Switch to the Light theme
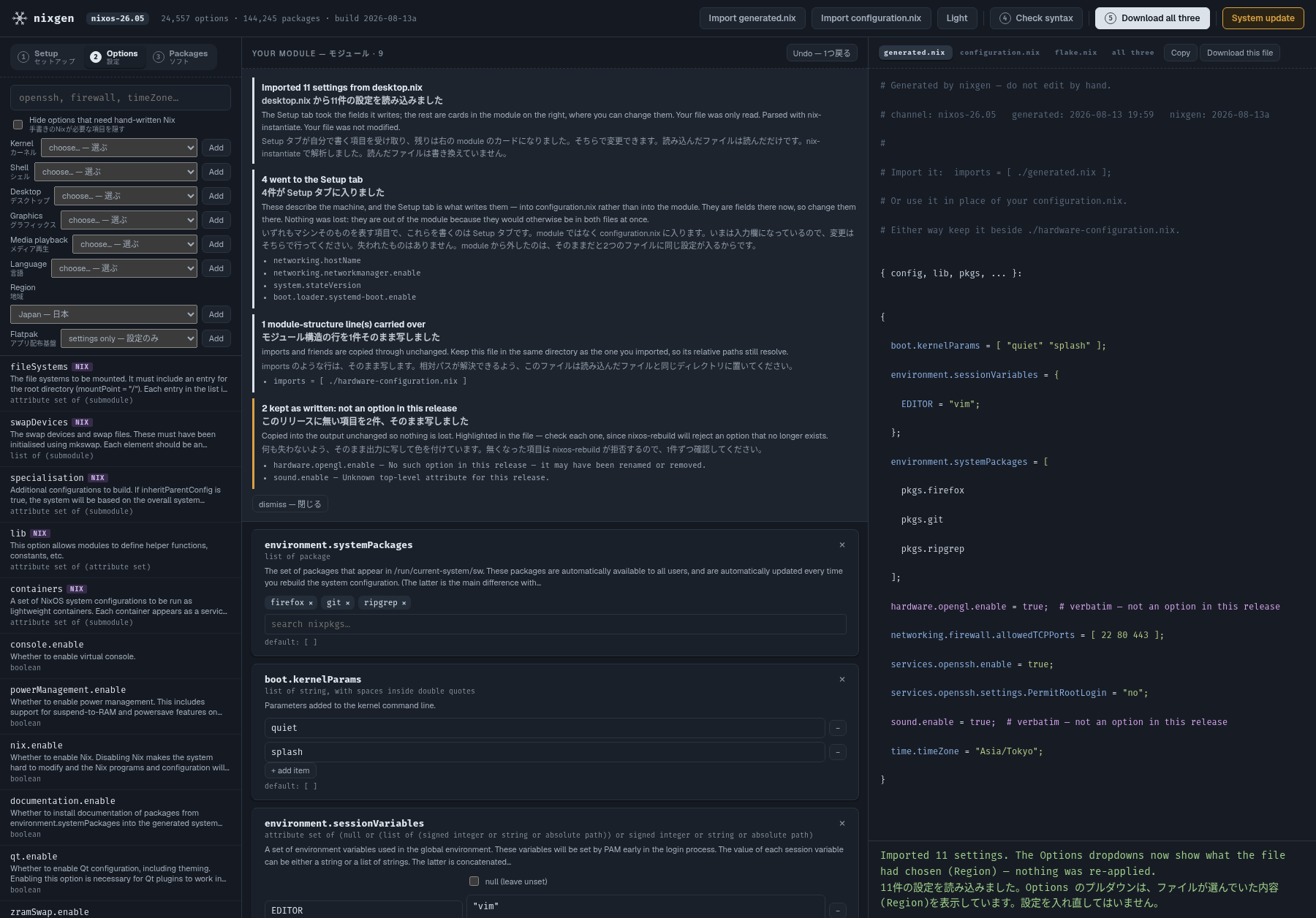This screenshot has height=918, width=1316. coord(957,18)
